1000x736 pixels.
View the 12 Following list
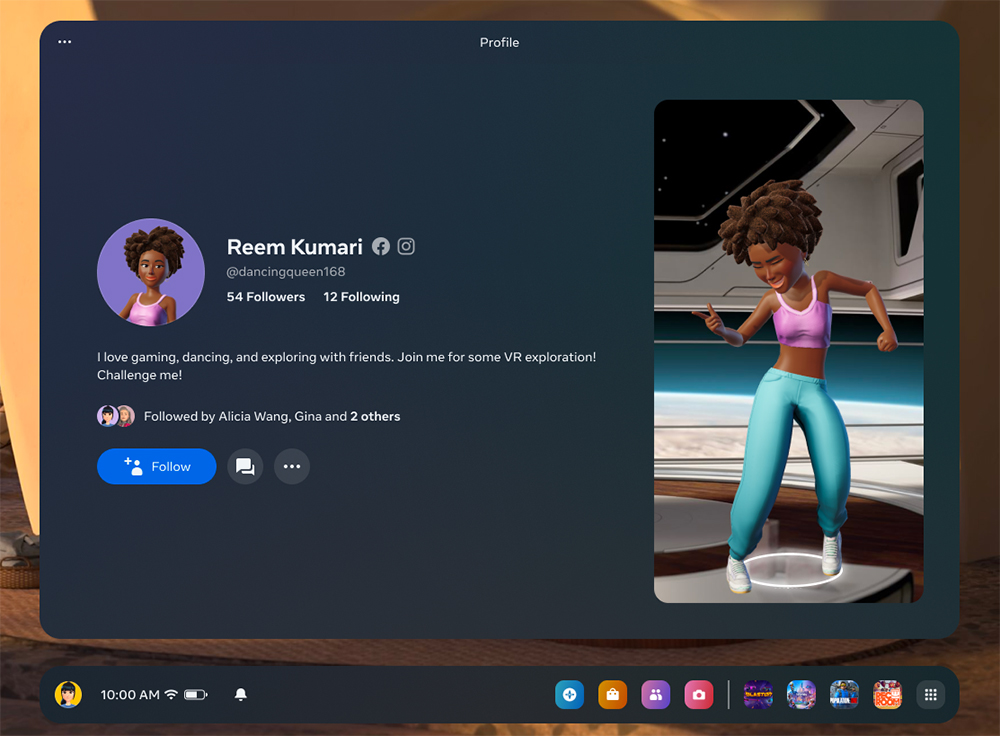click(x=361, y=297)
